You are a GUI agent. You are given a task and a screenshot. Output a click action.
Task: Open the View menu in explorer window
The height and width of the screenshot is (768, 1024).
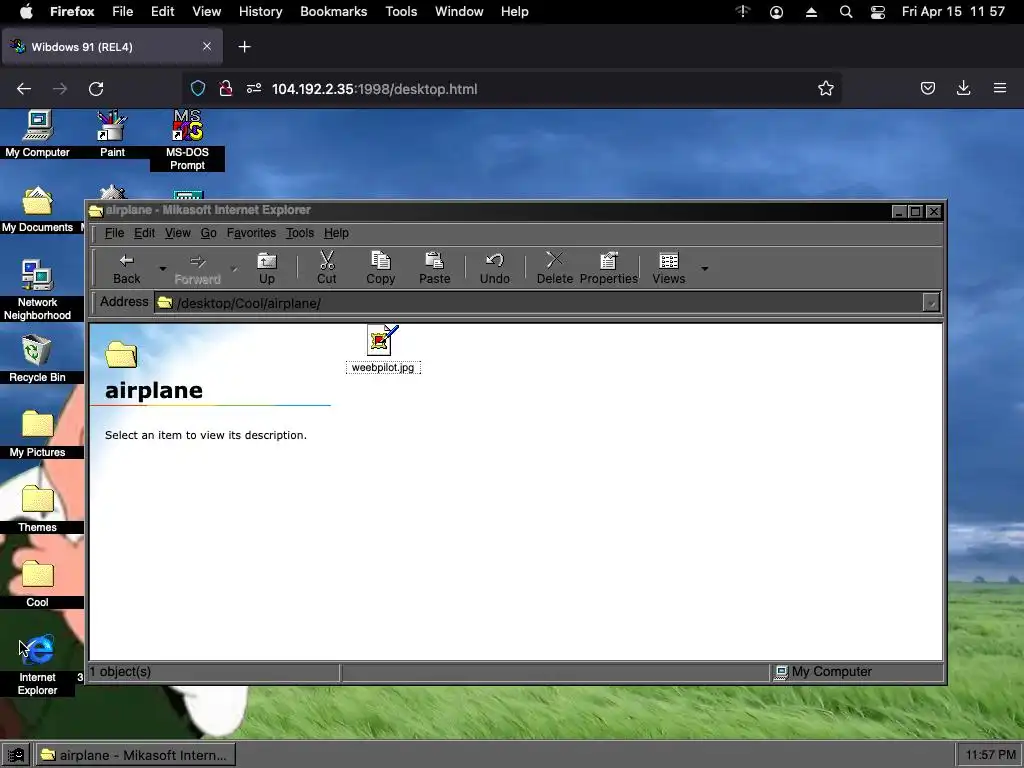point(178,233)
